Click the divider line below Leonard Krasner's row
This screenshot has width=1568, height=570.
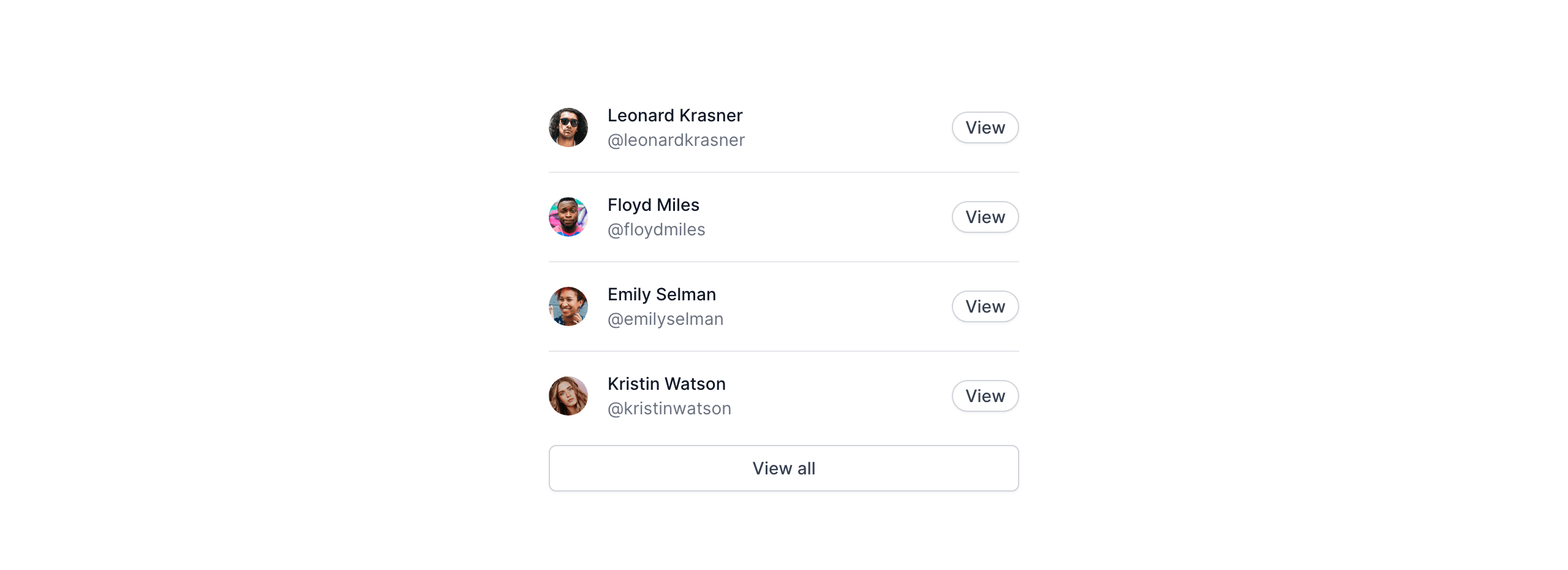coord(783,172)
